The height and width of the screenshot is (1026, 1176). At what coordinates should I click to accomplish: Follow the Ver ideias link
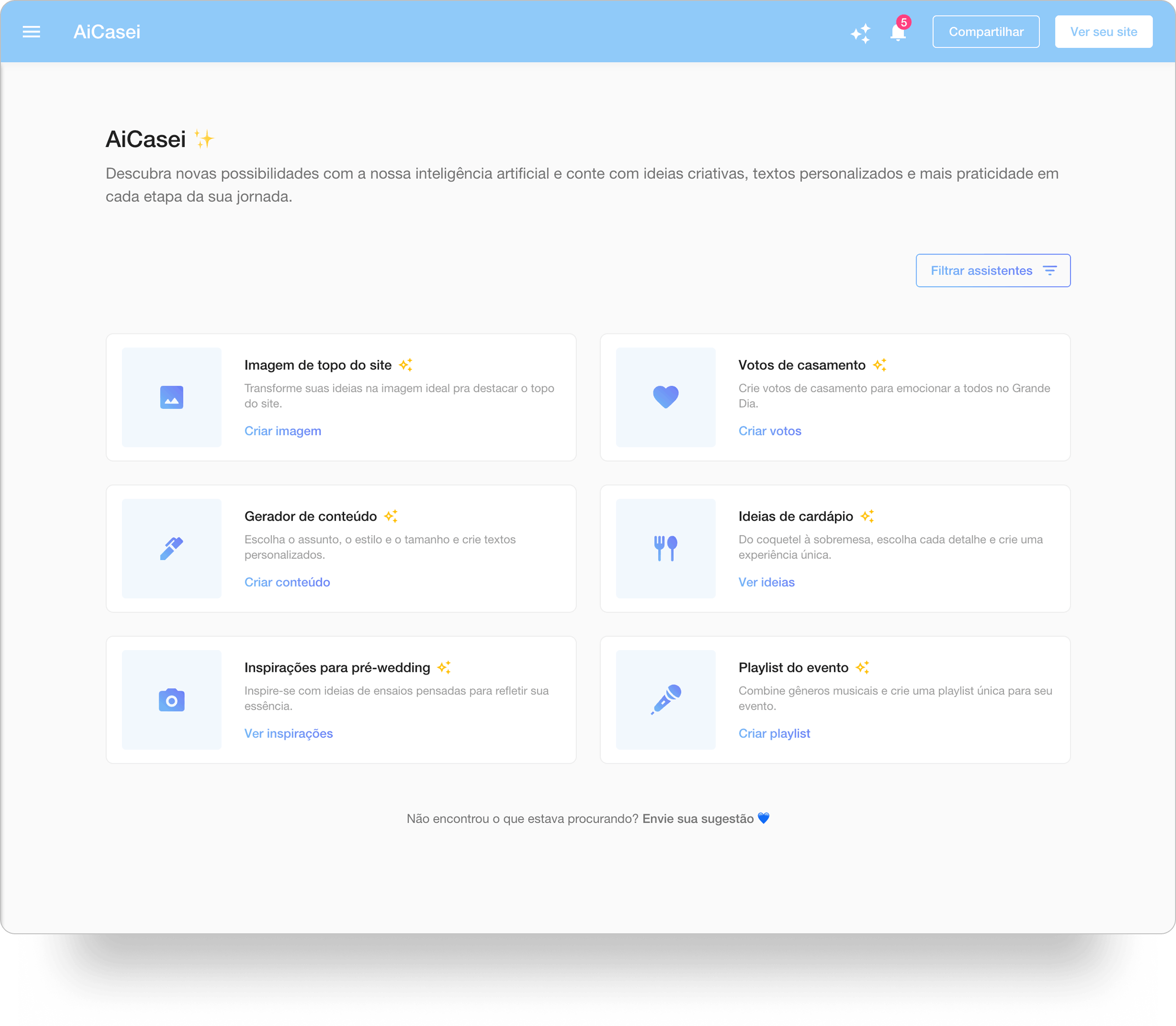click(767, 582)
